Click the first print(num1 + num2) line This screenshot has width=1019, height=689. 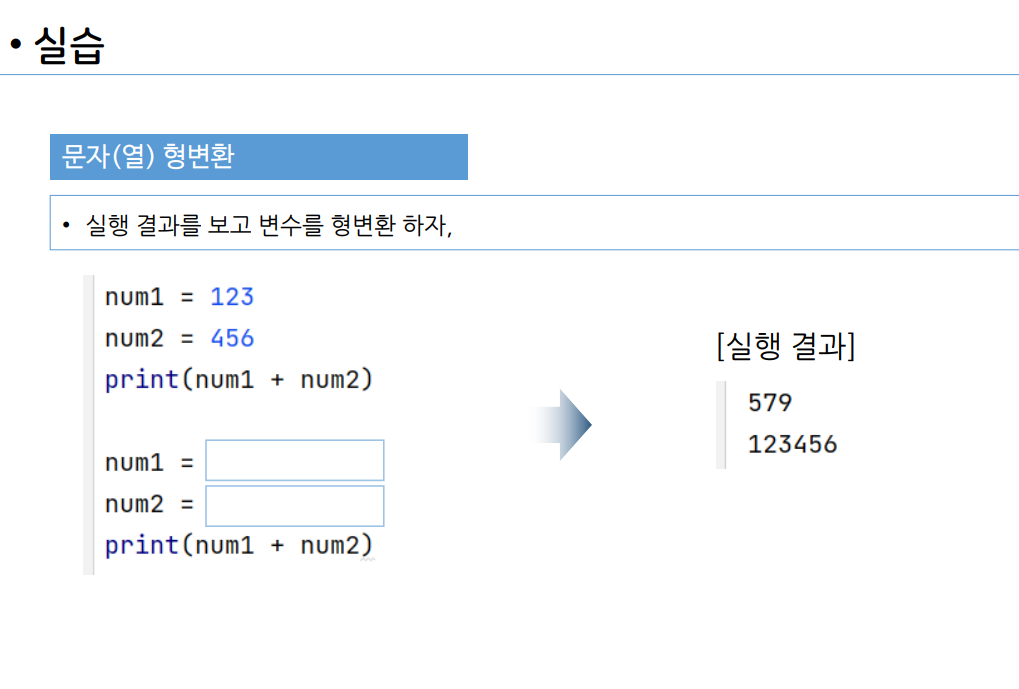coord(239,380)
